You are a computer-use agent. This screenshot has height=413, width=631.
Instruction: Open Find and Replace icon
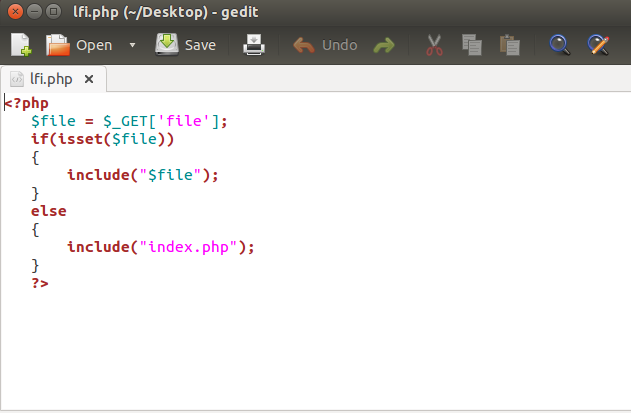(x=598, y=45)
